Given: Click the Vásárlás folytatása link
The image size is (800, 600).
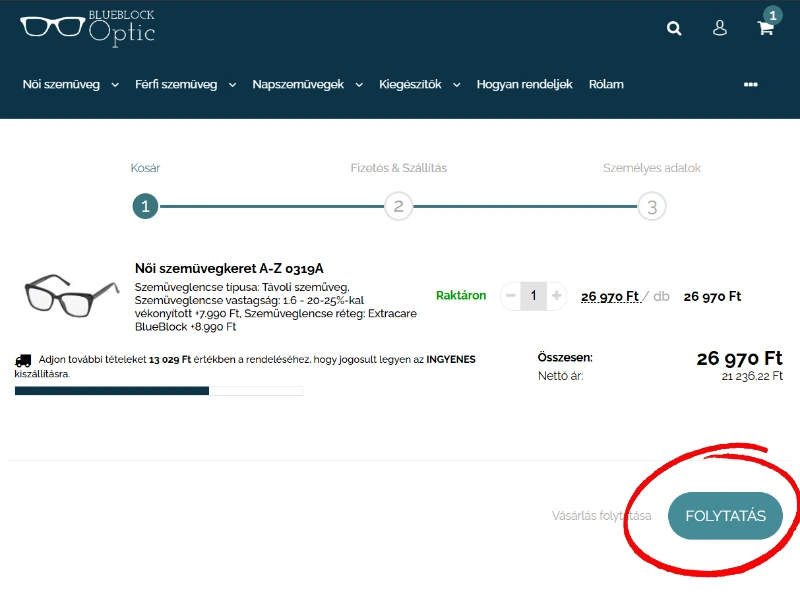Looking at the screenshot, I should pos(601,516).
